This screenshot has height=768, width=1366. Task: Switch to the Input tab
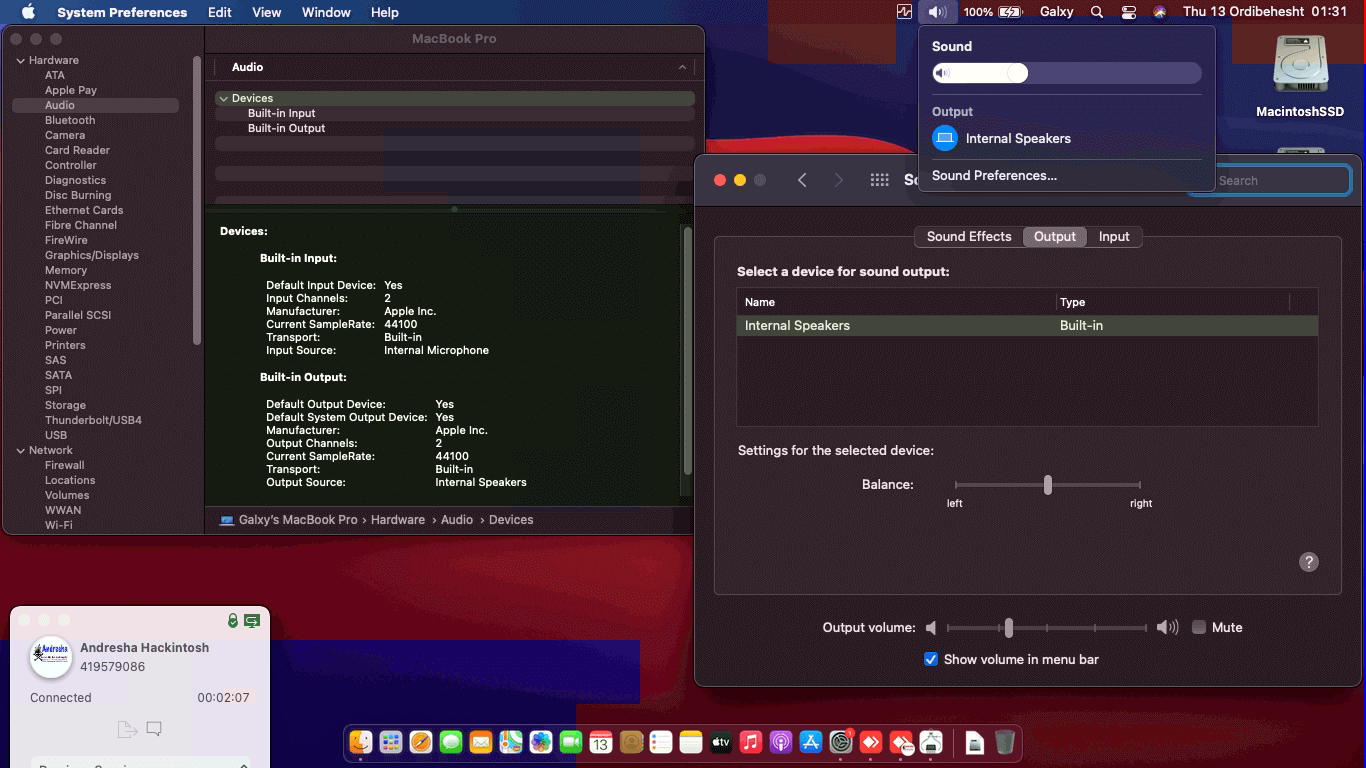[1114, 237]
